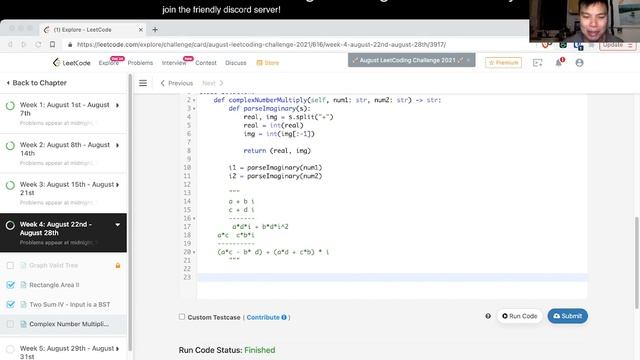Open the Explore menu

coord(109,63)
